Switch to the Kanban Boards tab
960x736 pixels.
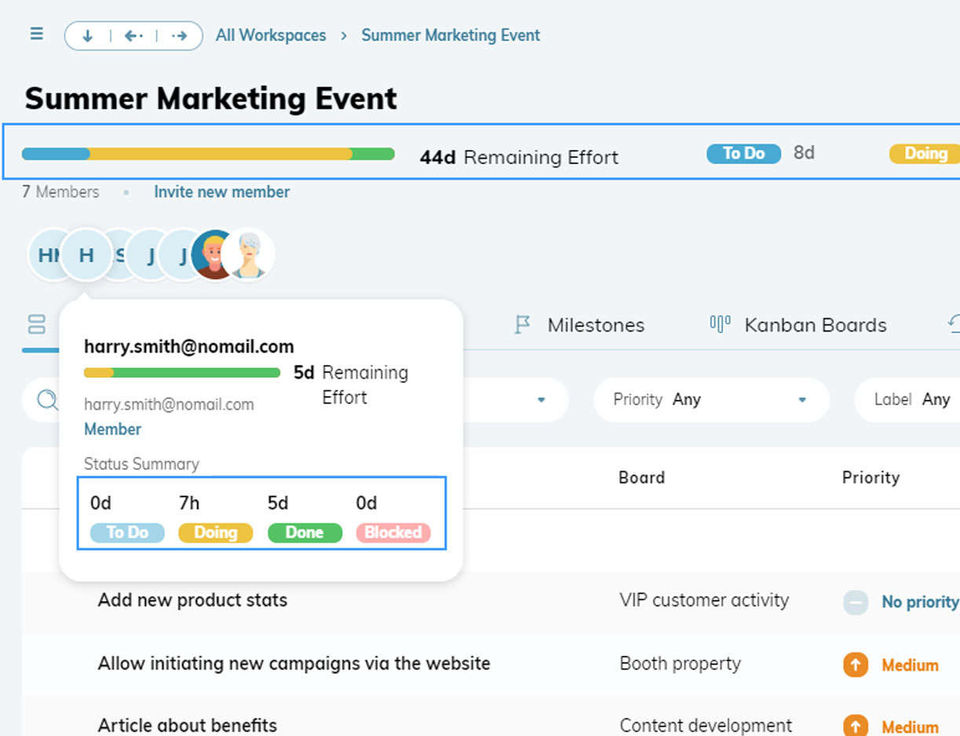point(815,325)
